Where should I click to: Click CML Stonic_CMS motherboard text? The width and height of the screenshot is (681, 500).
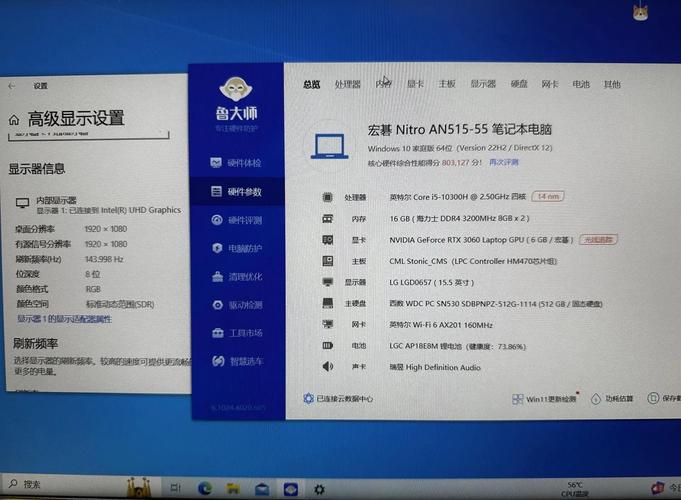pos(473,261)
